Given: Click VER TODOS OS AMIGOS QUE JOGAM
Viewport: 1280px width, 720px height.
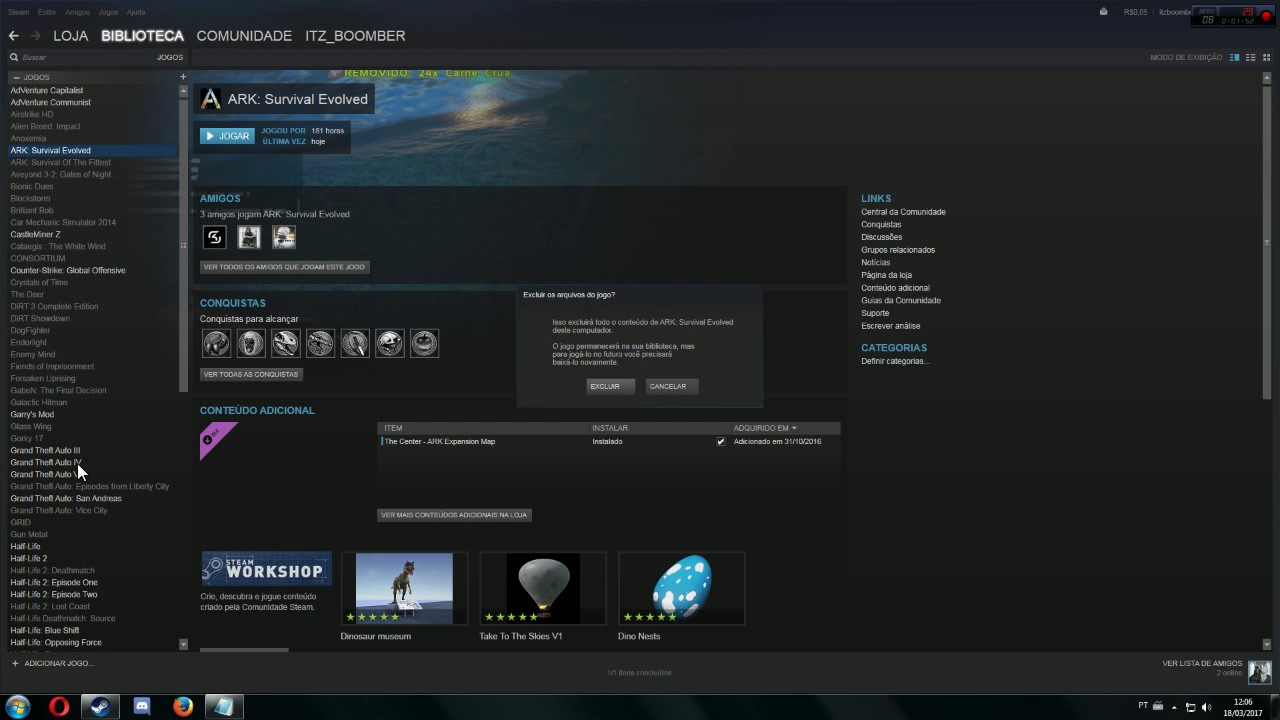Looking at the screenshot, I should (x=284, y=267).
